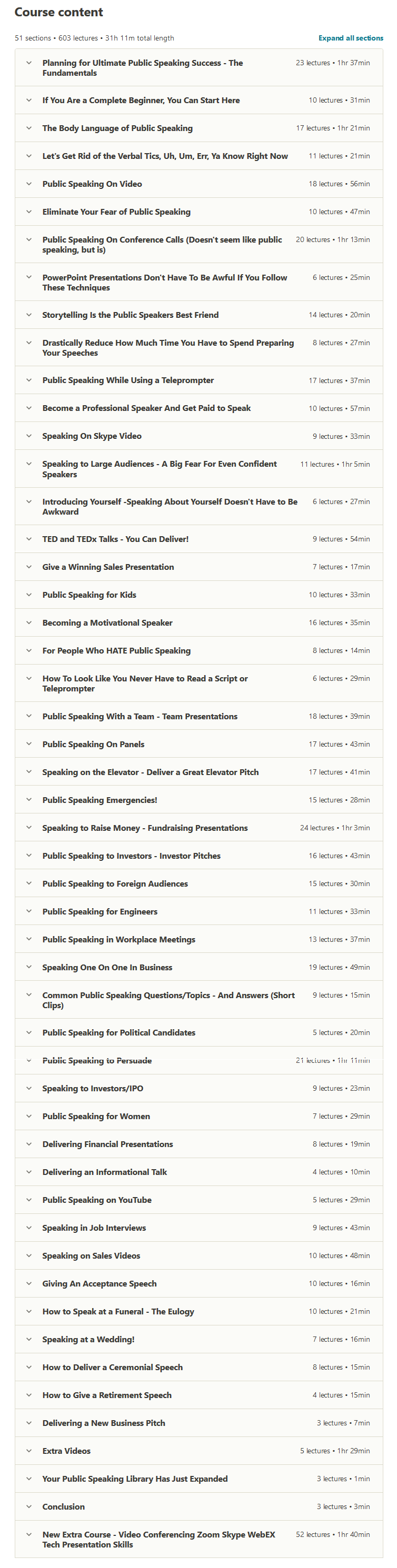Open the Extra Videos section
The image size is (397, 1568).
tap(66, 1451)
